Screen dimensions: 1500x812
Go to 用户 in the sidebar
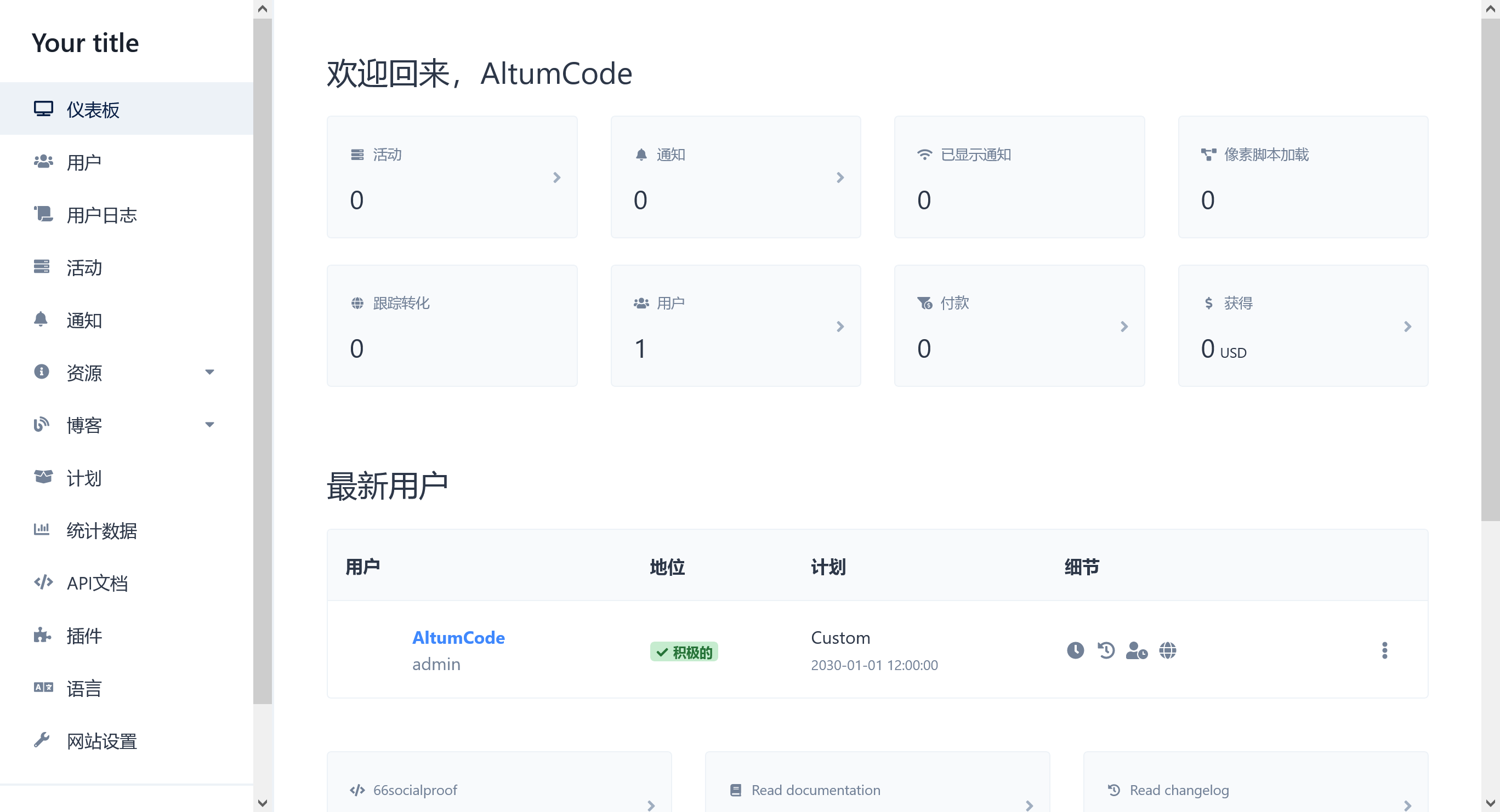point(84,162)
